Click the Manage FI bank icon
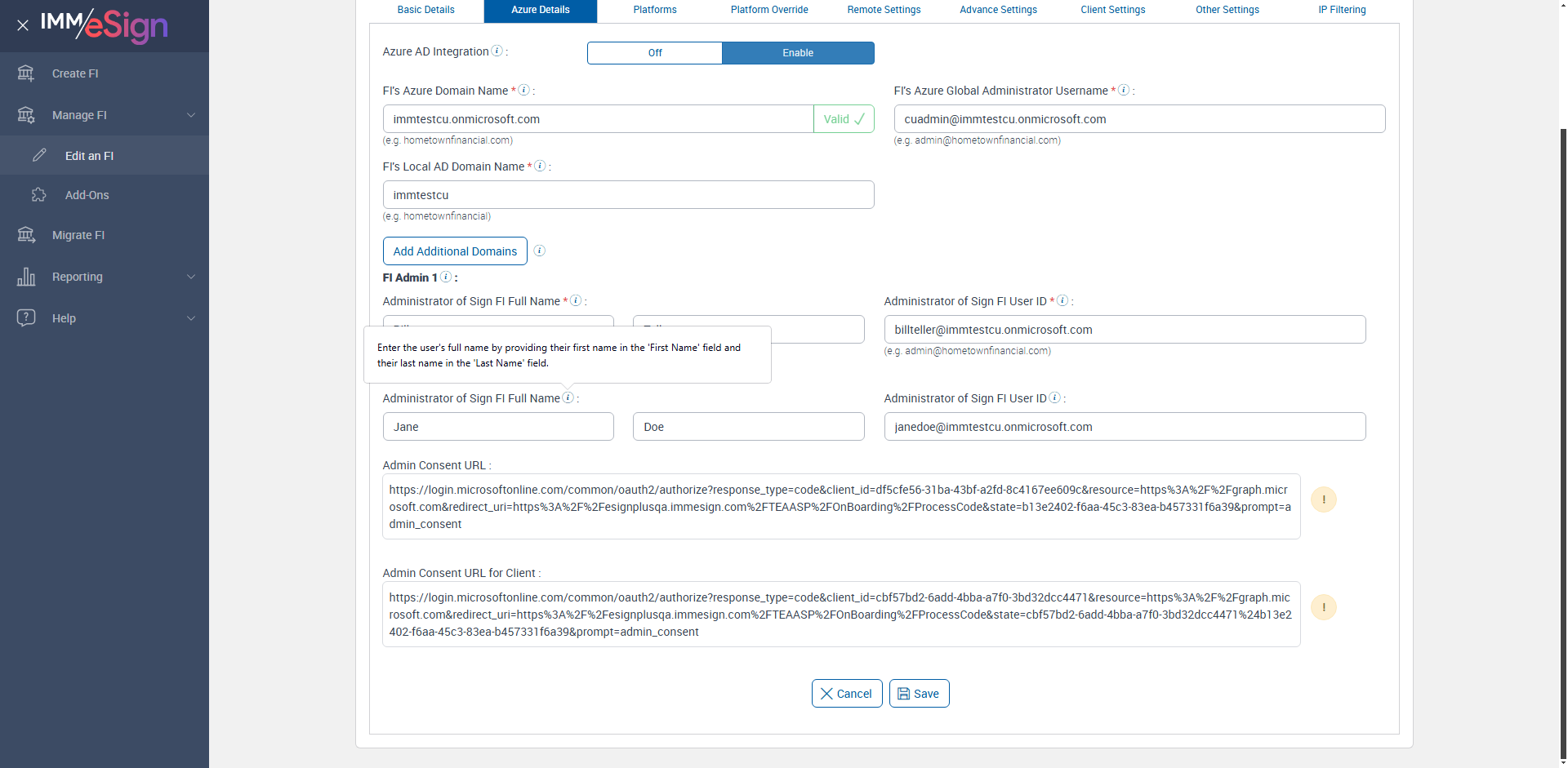Screen dimensions: 1568x768 coord(26,115)
